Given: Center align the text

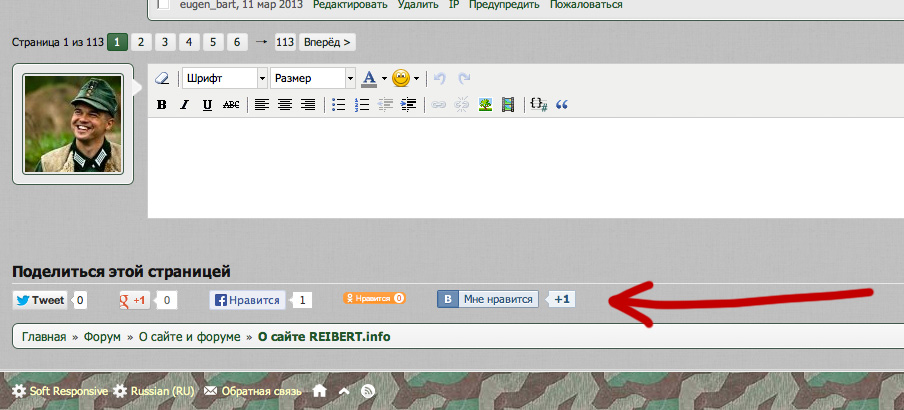Looking at the screenshot, I should pyautogui.click(x=285, y=104).
